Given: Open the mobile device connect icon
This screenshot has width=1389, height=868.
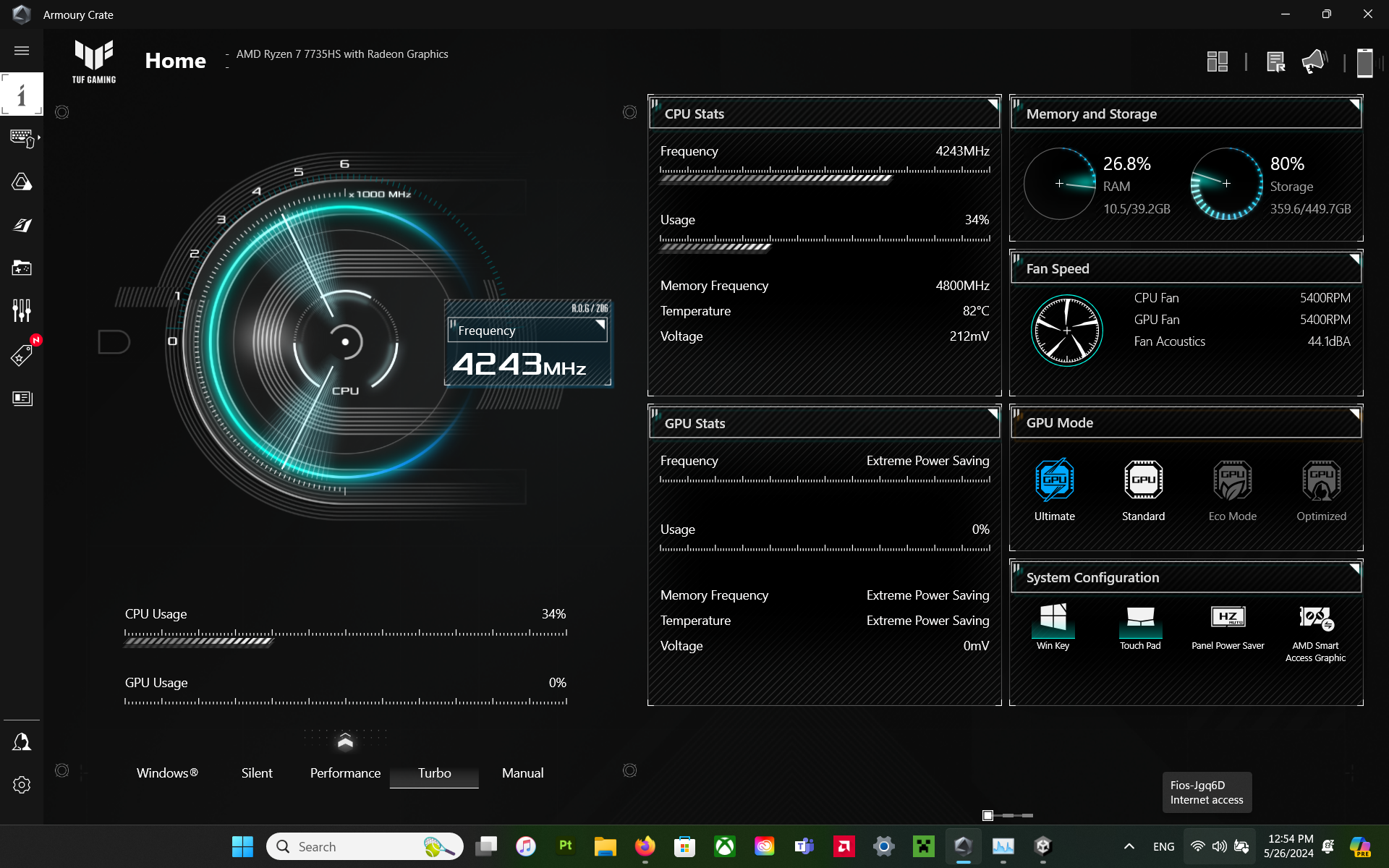Looking at the screenshot, I should click(1364, 63).
